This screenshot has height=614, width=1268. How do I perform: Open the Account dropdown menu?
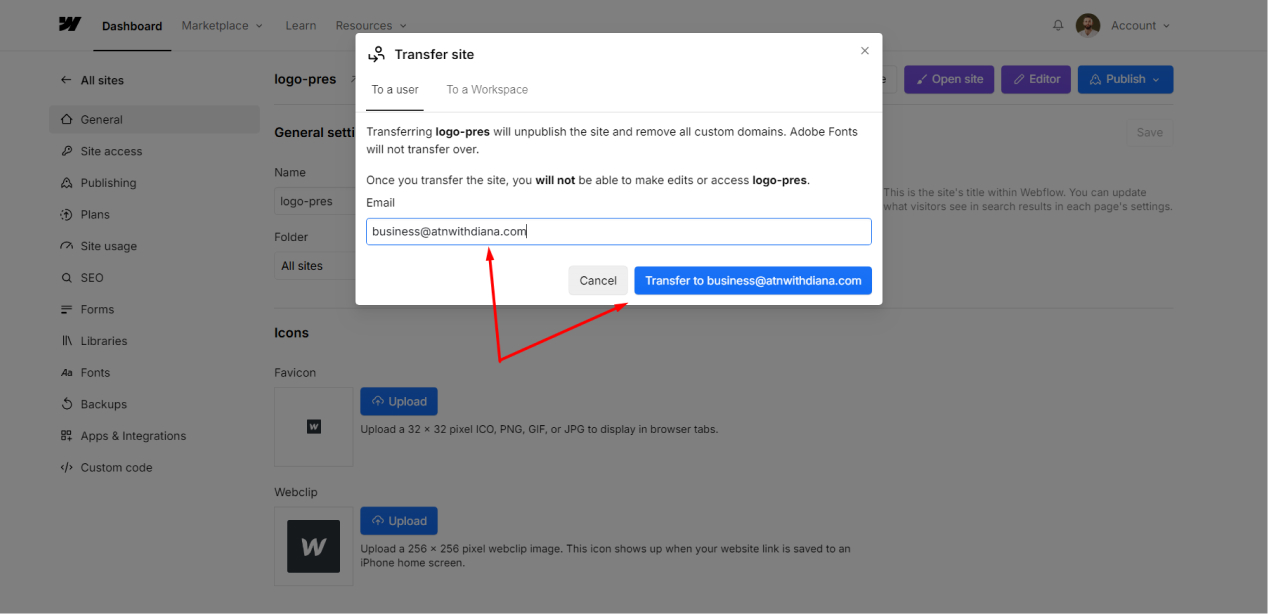click(x=1140, y=25)
